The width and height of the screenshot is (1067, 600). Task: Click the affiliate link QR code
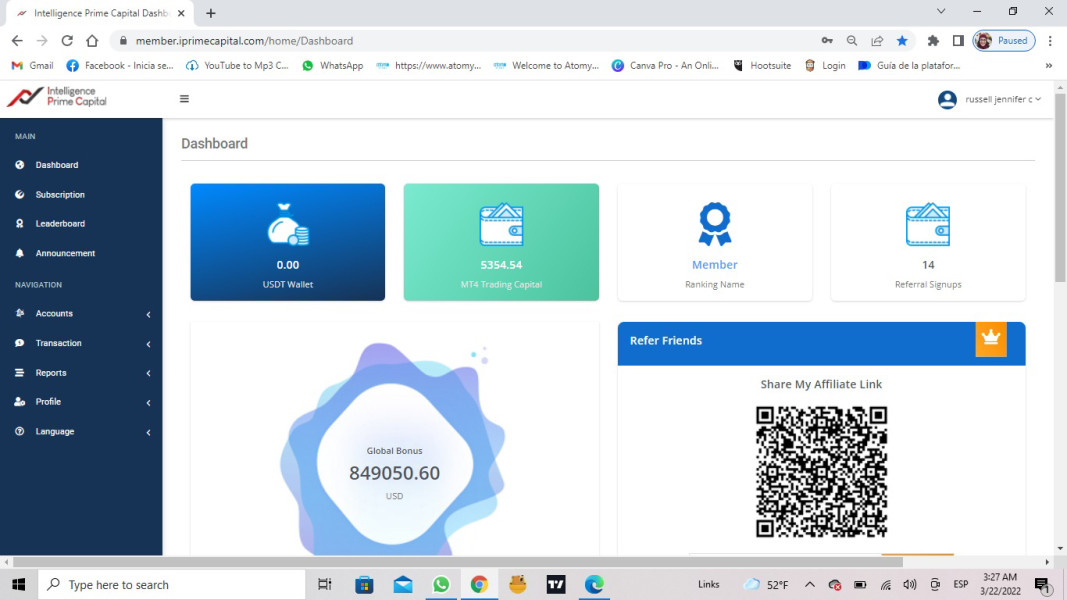click(821, 471)
